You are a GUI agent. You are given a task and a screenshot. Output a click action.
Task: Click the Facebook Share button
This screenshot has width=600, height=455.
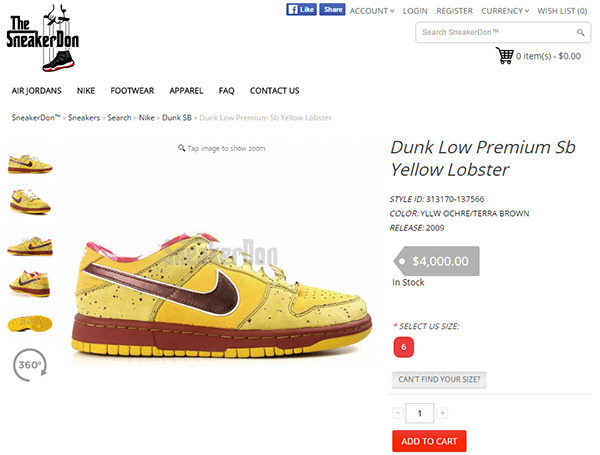coord(332,10)
